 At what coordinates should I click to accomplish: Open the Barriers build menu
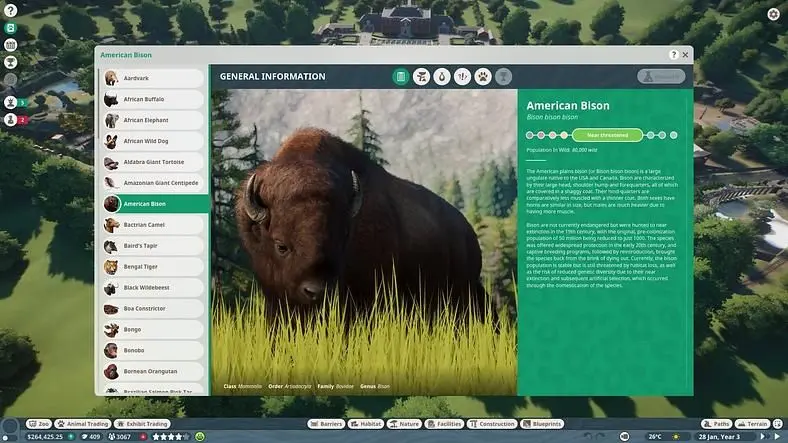[326, 424]
